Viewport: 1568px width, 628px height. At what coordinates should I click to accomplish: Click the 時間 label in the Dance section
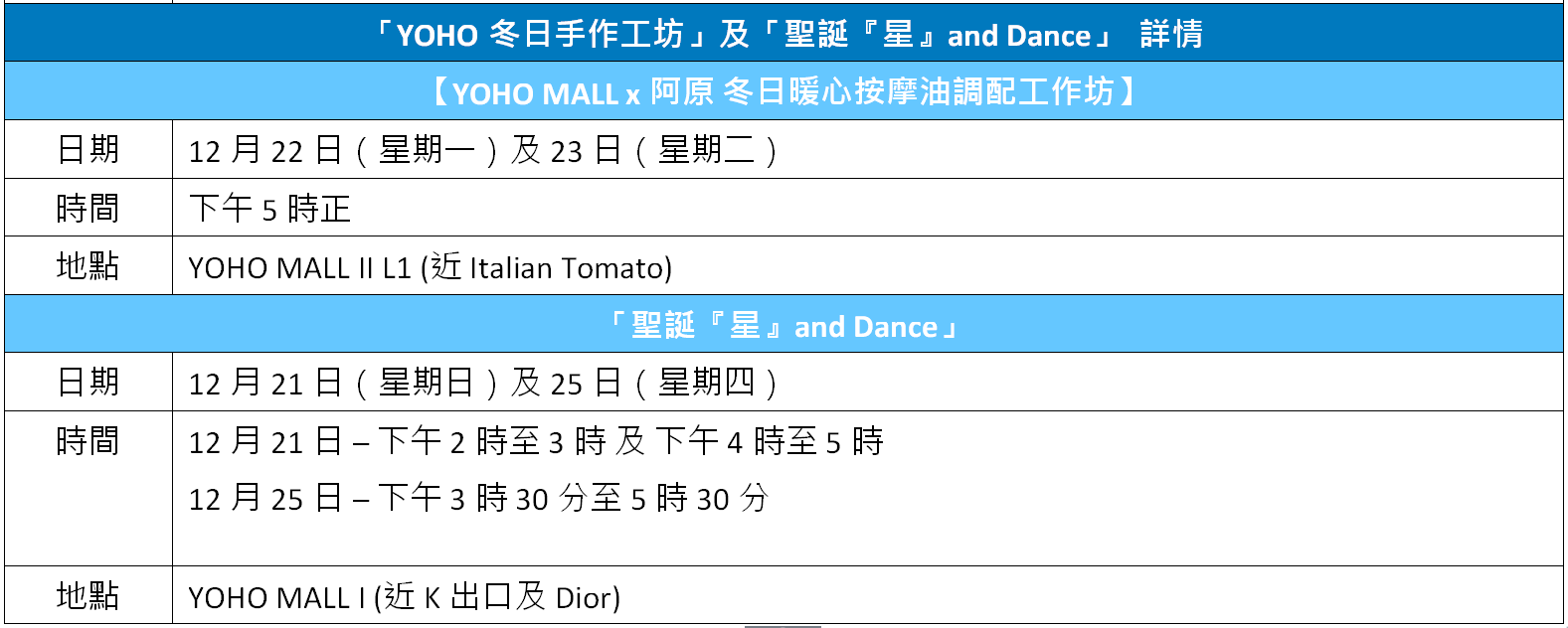pos(88,440)
